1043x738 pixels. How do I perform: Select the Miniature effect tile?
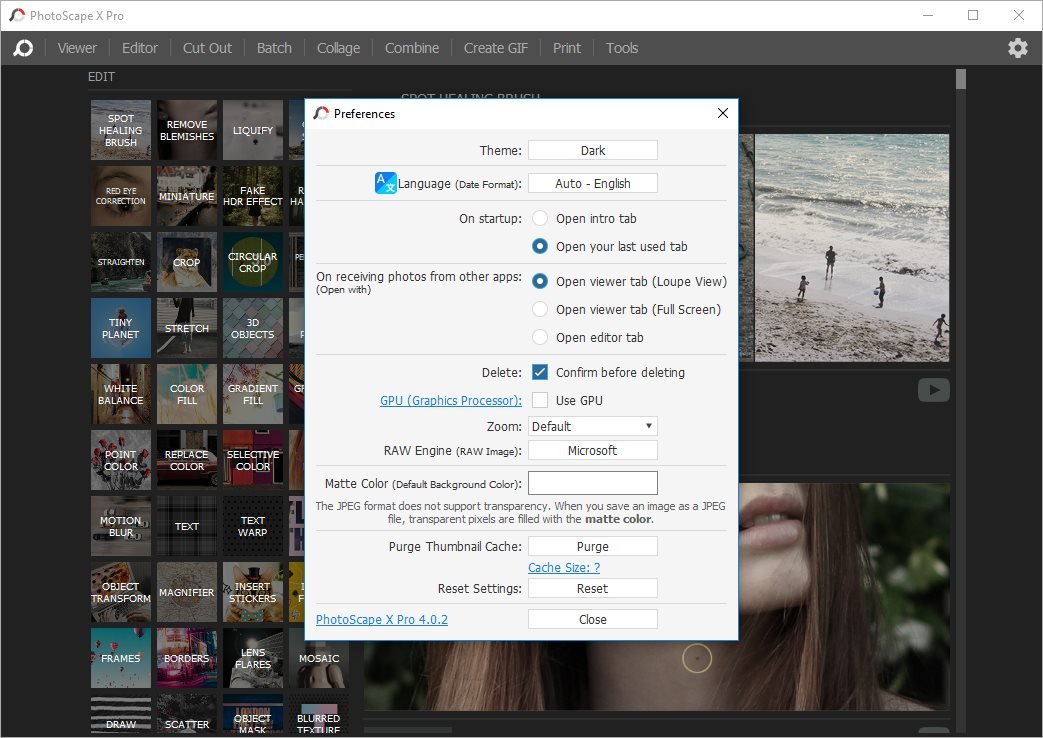pos(187,196)
